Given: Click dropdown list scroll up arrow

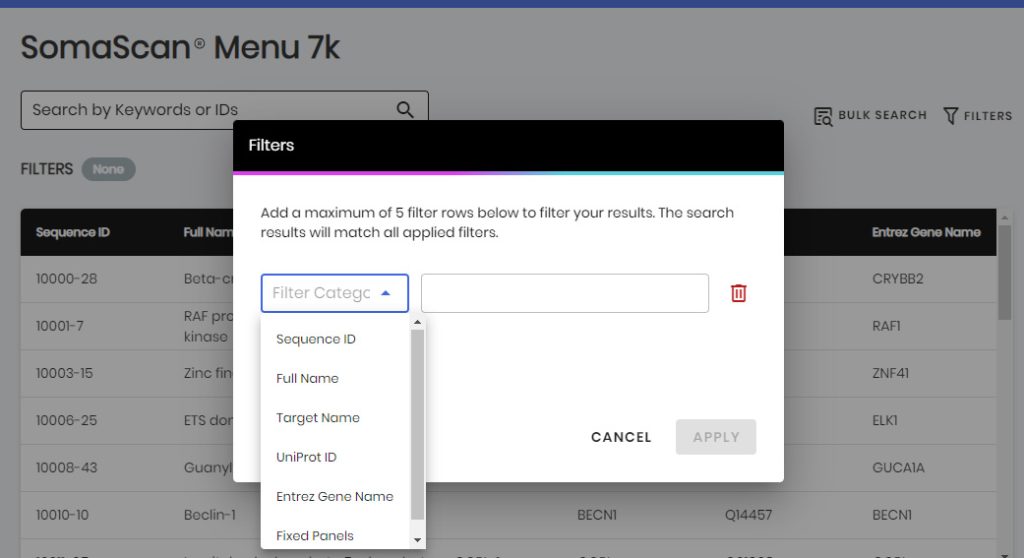Looking at the screenshot, I should [417, 322].
